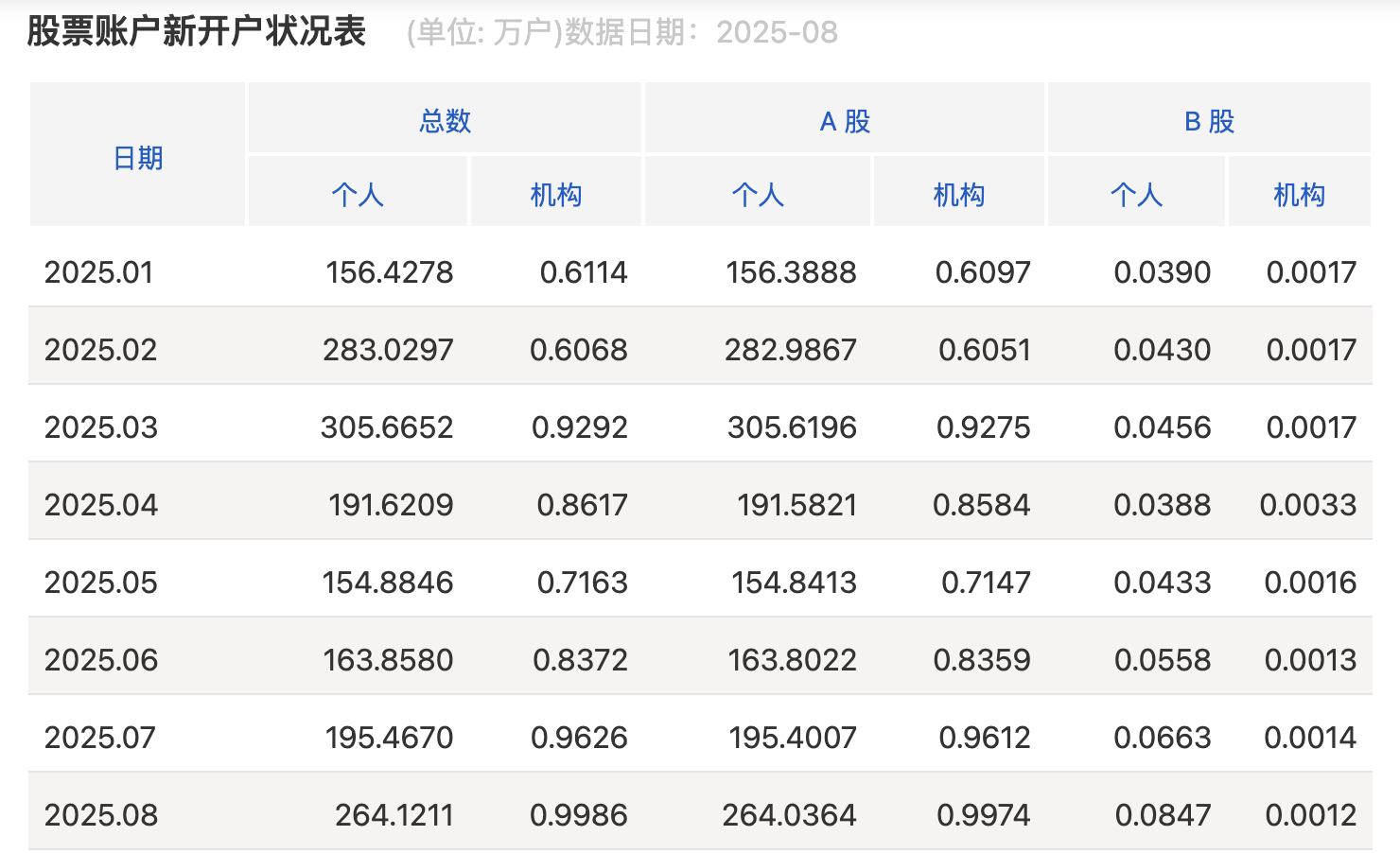The width and height of the screenshot is (1400, 853).
Task: Click the value 0.8372
Action: [581, 660]
